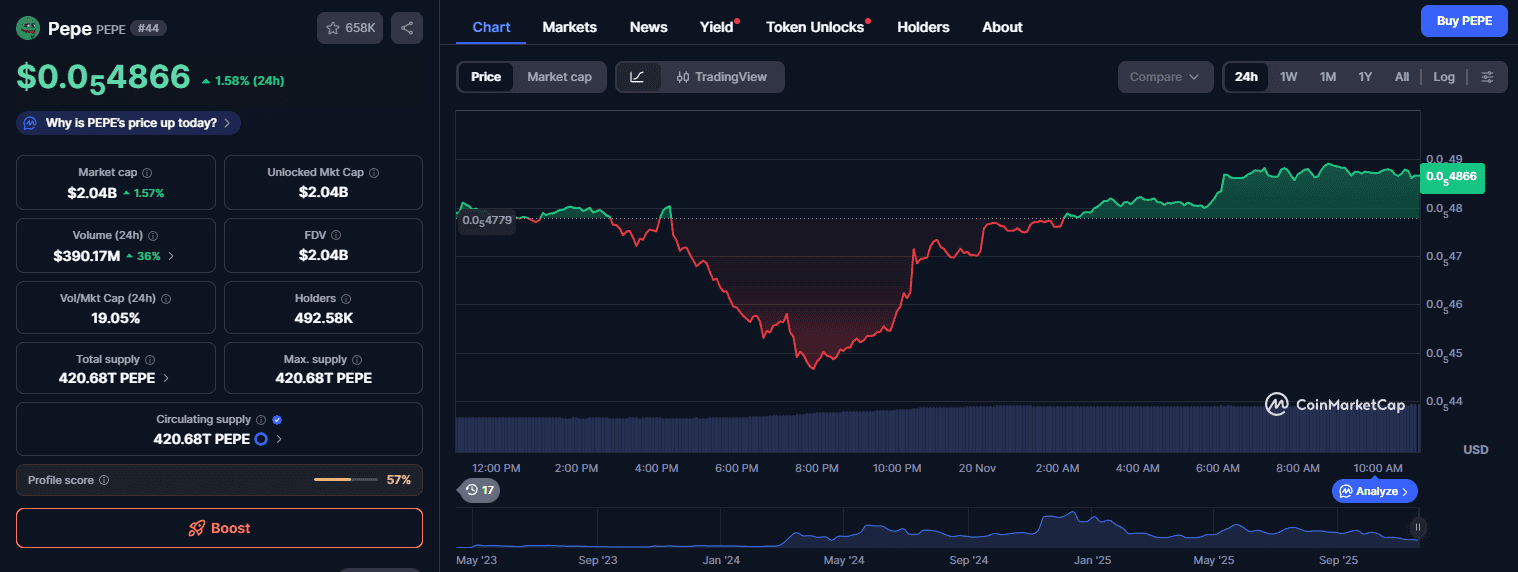Switch to the Holders tab

click(923, 27)
